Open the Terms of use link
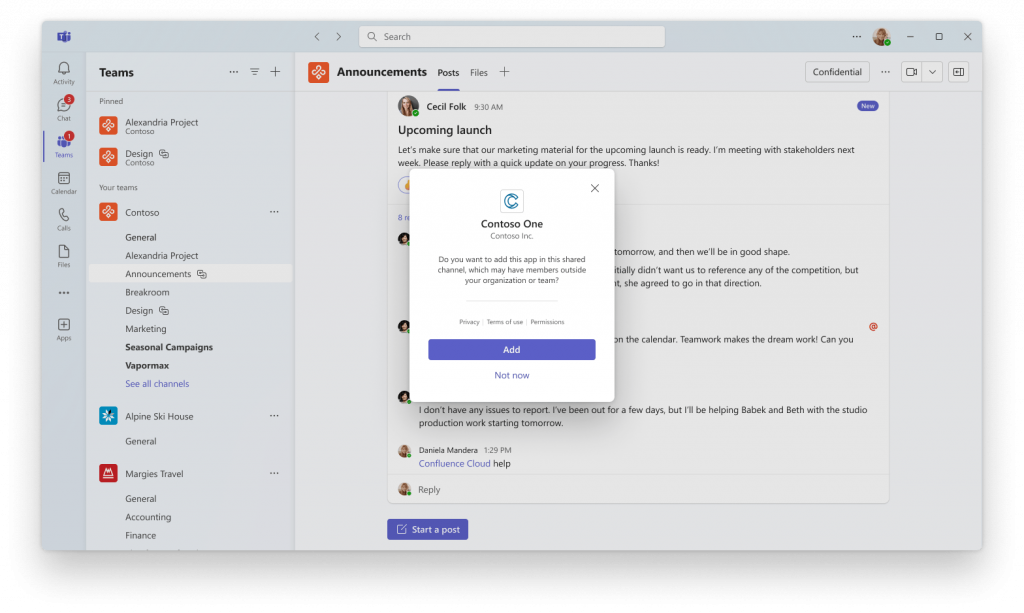1024x613 pixels. [504, 322]
